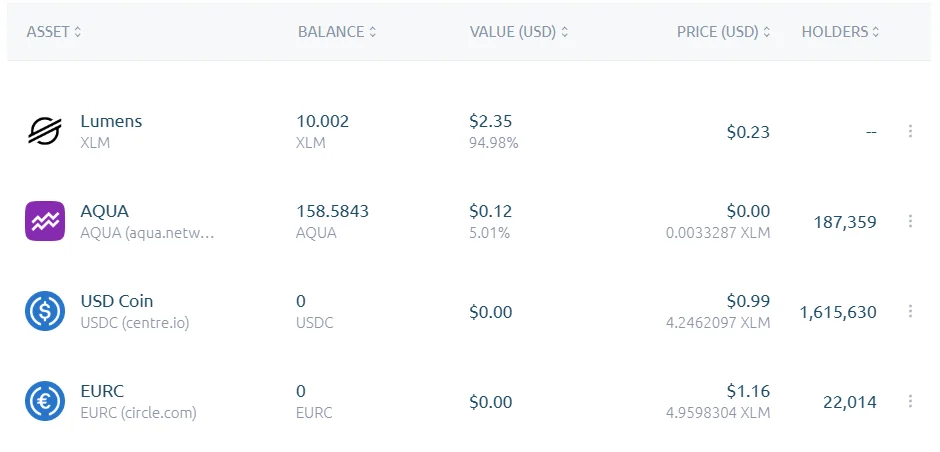Sort the table by BALANCE column
Screen dimensions: 940x452
(x=337, y=32)
